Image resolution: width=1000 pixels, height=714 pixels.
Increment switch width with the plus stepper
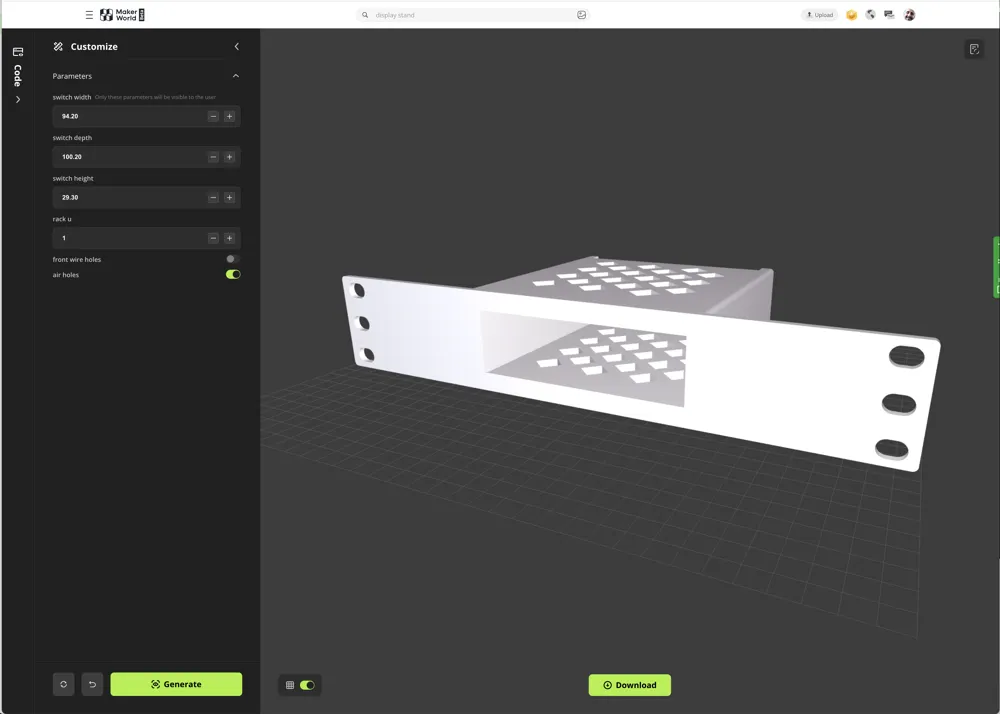[229, 116]
